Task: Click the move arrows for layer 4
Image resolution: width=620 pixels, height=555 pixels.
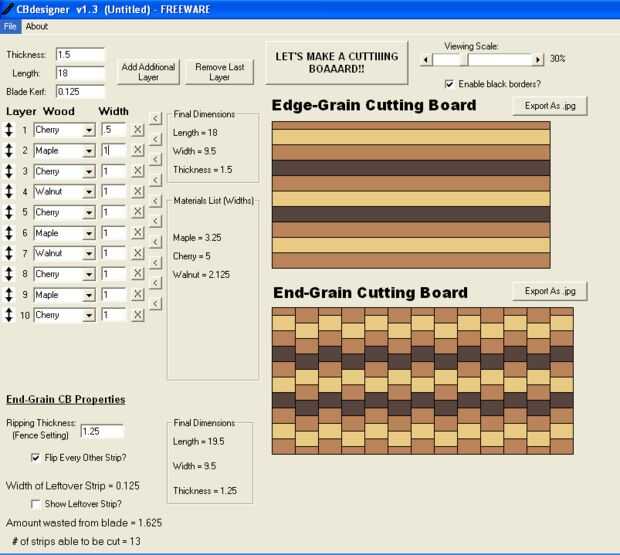Action: 9,192
